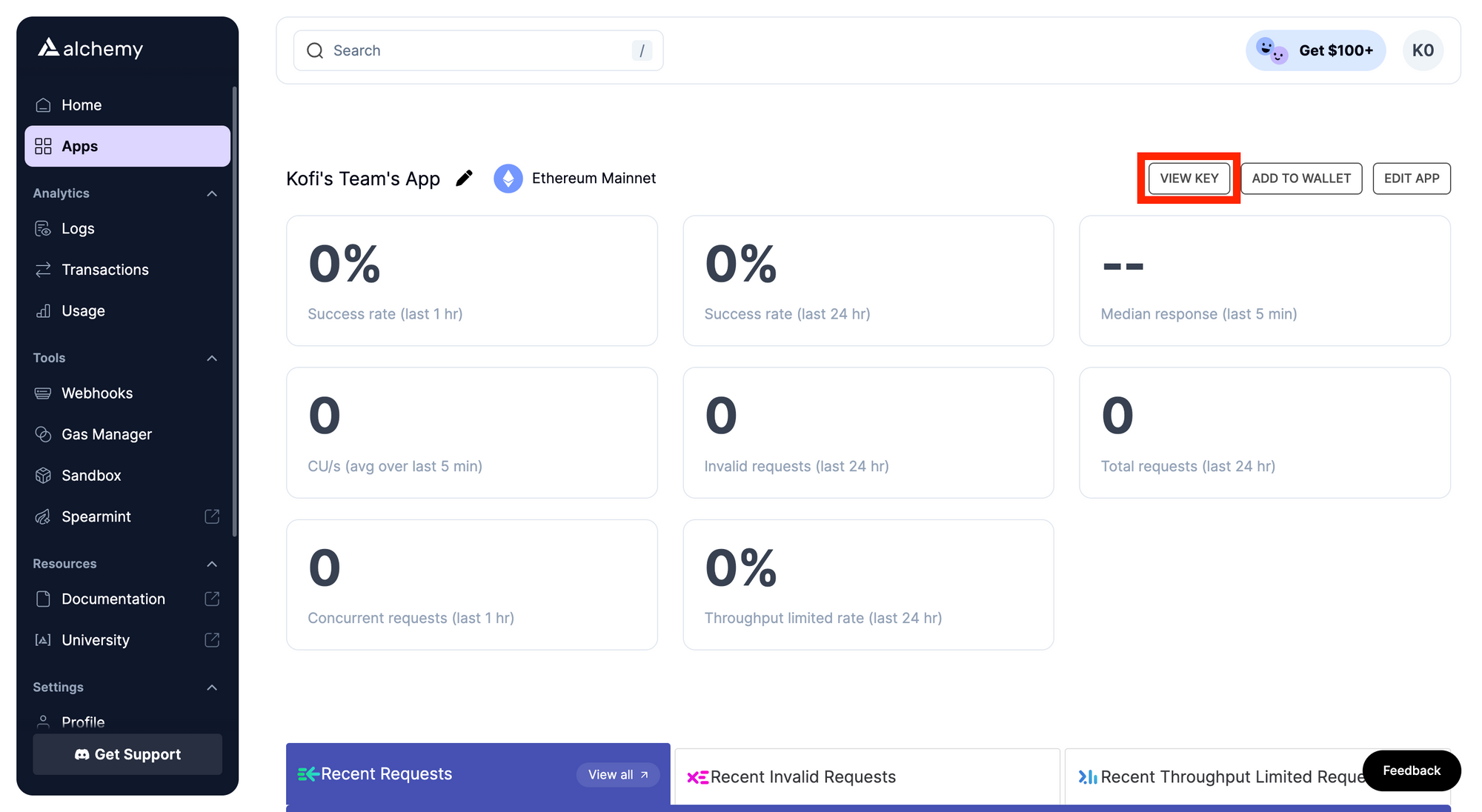Click the pencil icon to rename app
This screenshot has height=812, width=1482.
pos(464,179)
